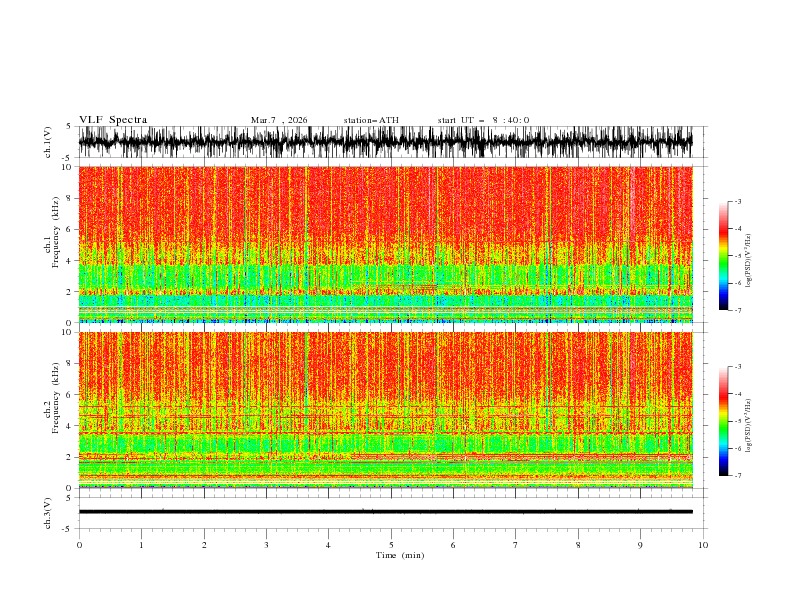Click the VLF Spectra title text
The height and width of the screenshot is (612, 792).
click(113, 120)
